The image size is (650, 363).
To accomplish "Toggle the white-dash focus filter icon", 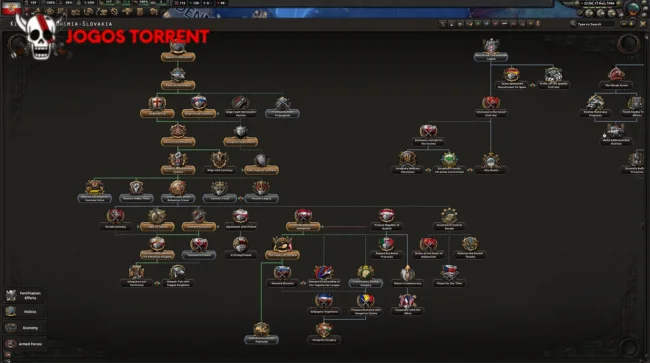I will pos(504,24).
